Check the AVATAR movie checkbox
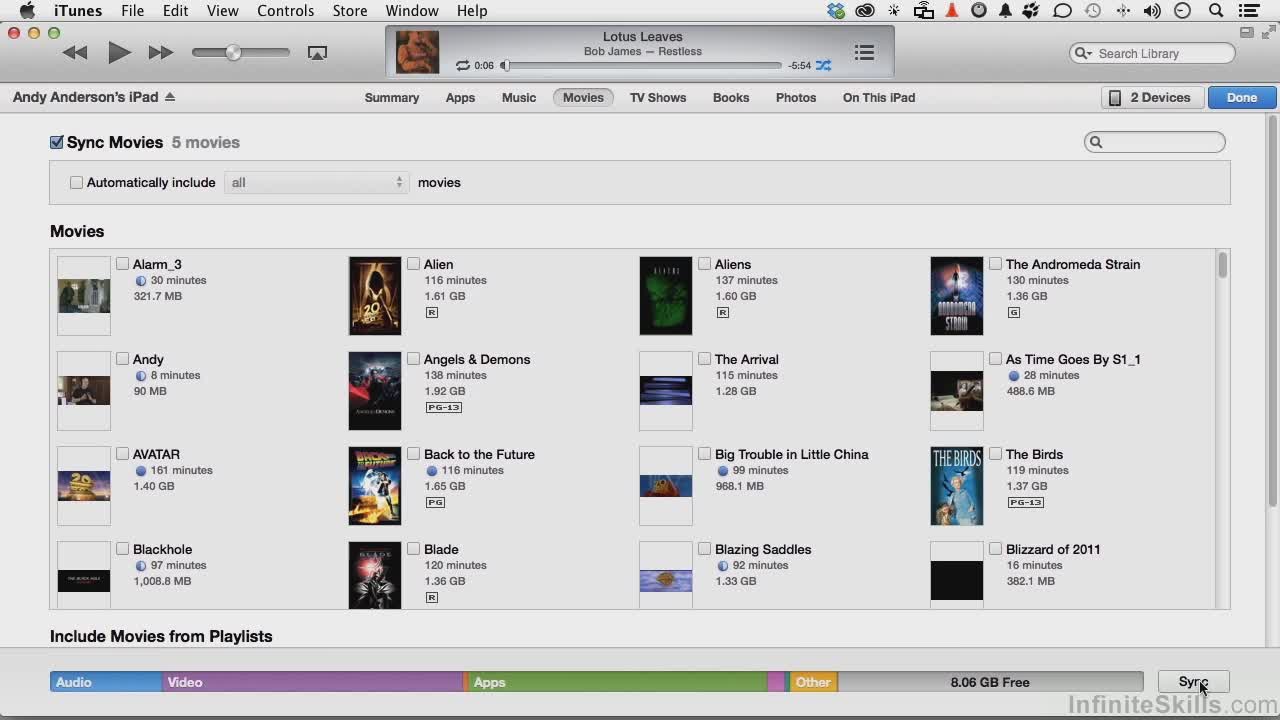The image size is (1280, 720). pyautogui.click(x=122, y=454)
